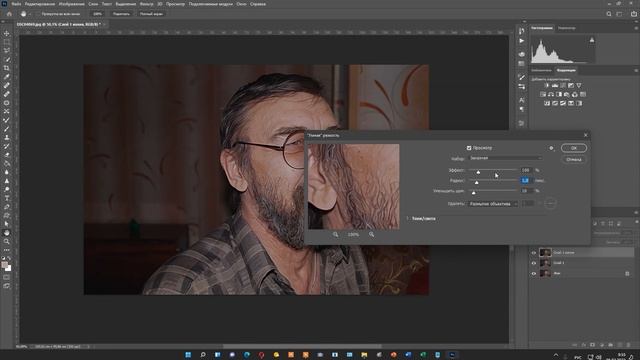
Task: Click the Уменьшить шум slider handle
Action: [473, 193]
